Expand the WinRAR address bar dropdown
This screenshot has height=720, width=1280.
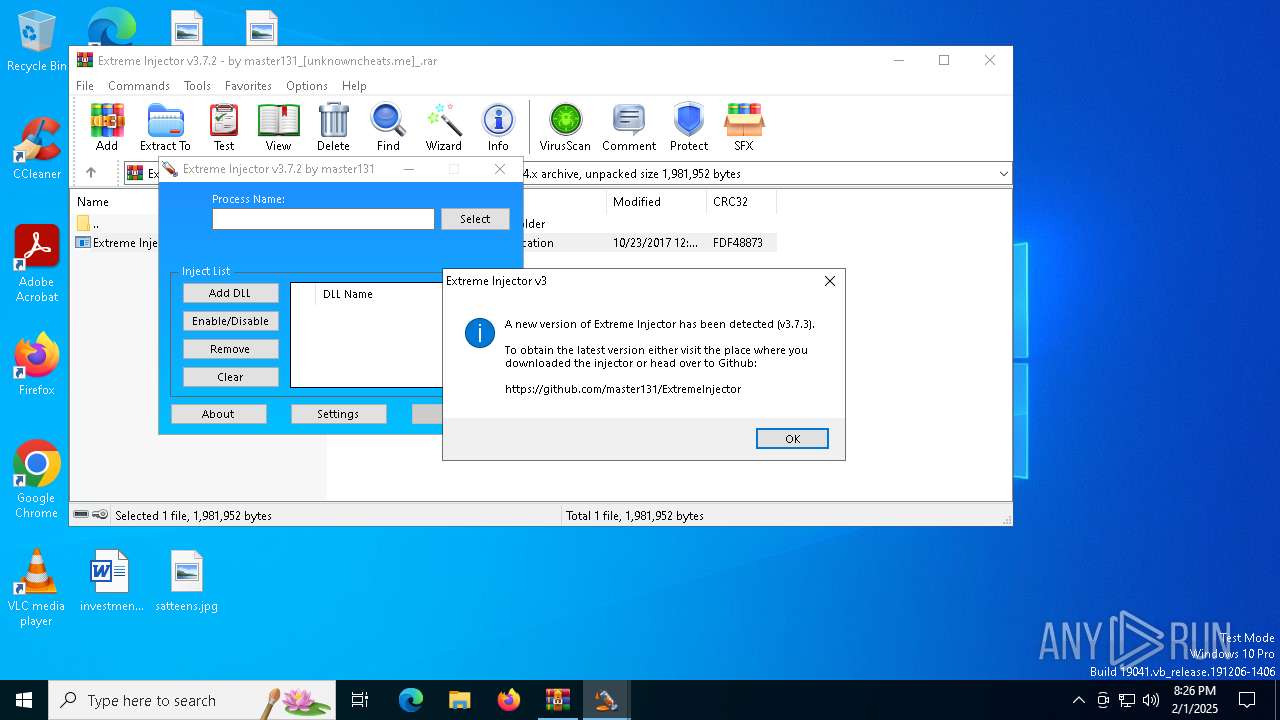tap(1003, 174)
